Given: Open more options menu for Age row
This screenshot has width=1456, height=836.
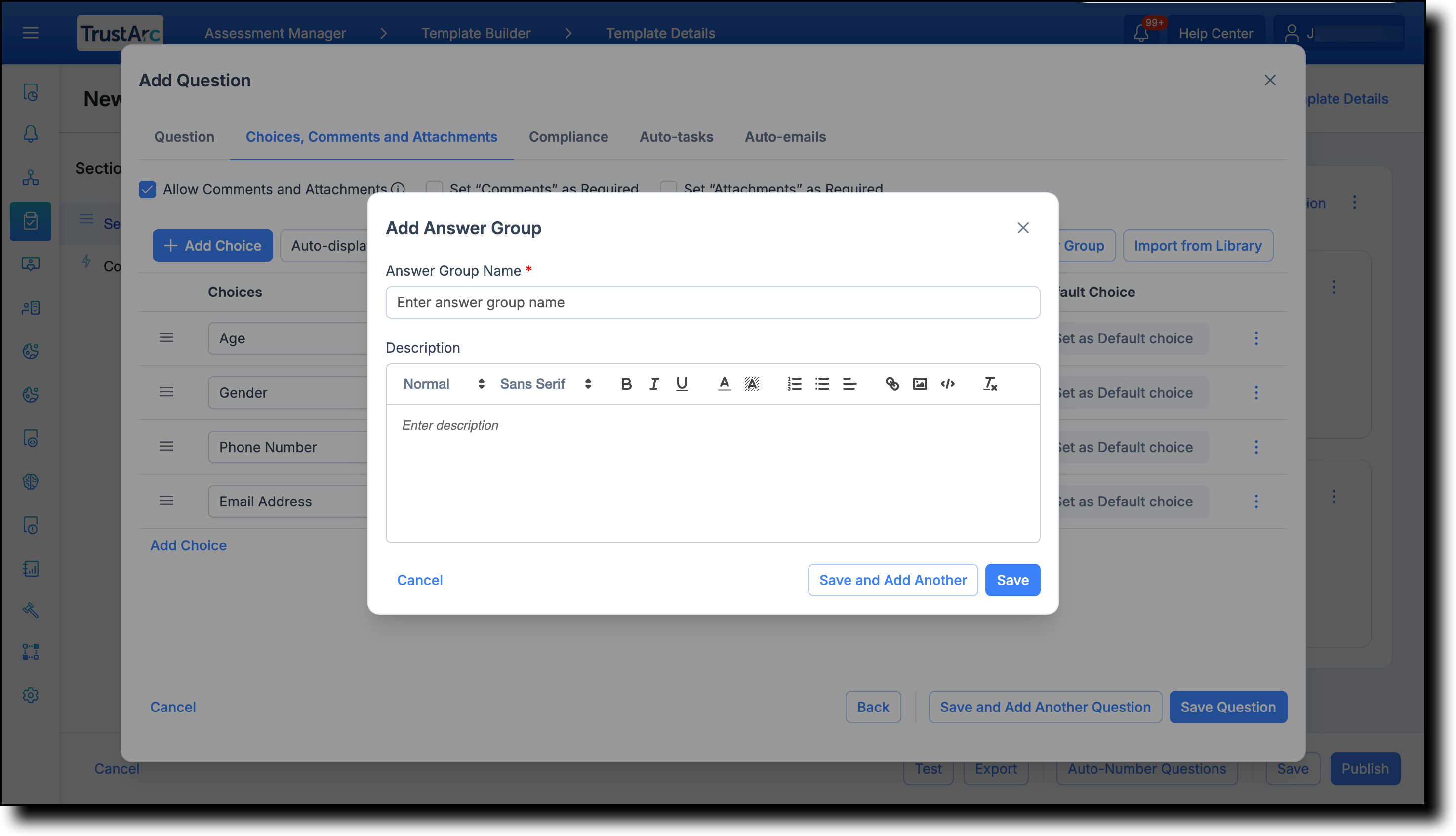Looking at the screenshot, I should (x=1255, y=339).
